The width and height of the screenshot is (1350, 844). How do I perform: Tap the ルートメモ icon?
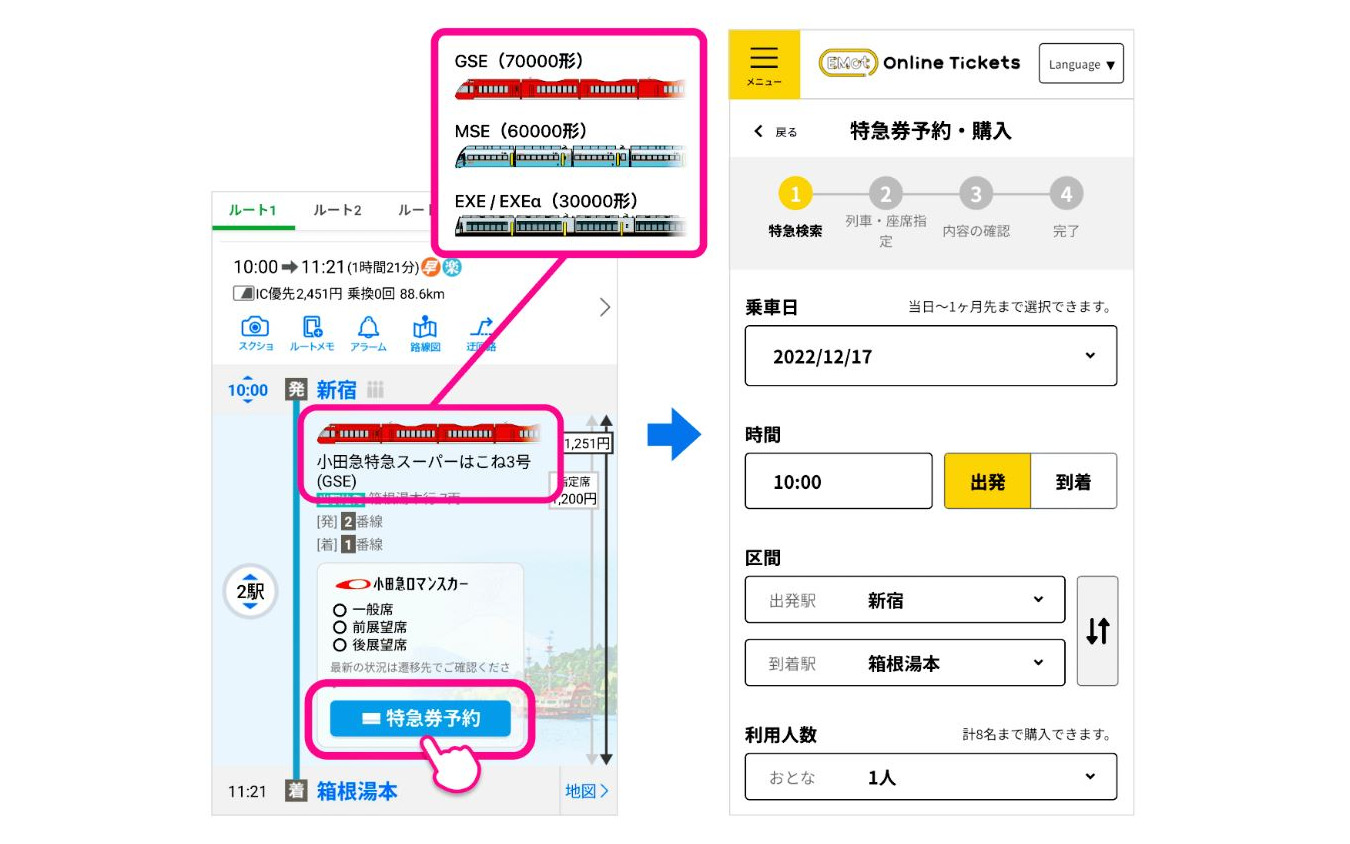click(x=312, y=334)
